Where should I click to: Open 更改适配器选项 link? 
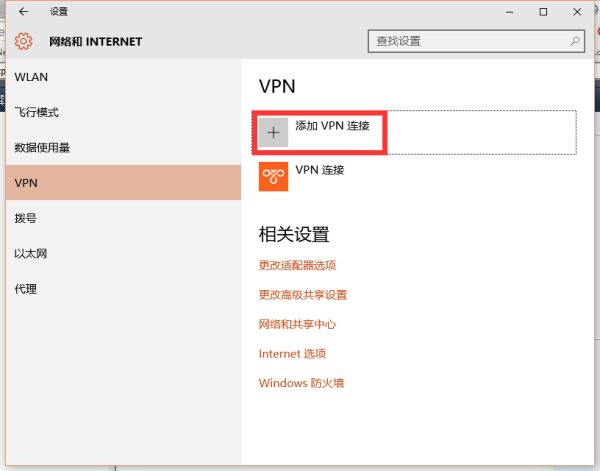coord(297,265)
